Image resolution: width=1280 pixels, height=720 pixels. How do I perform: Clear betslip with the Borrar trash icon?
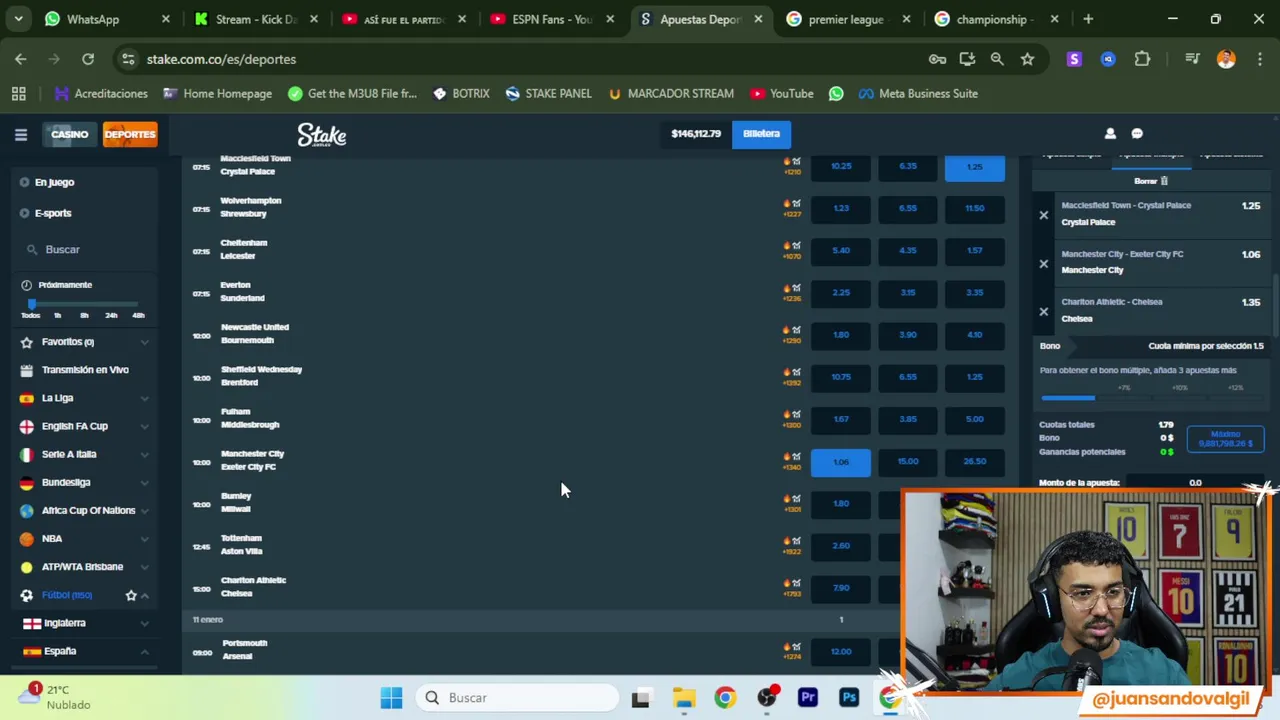point(1164,181)
